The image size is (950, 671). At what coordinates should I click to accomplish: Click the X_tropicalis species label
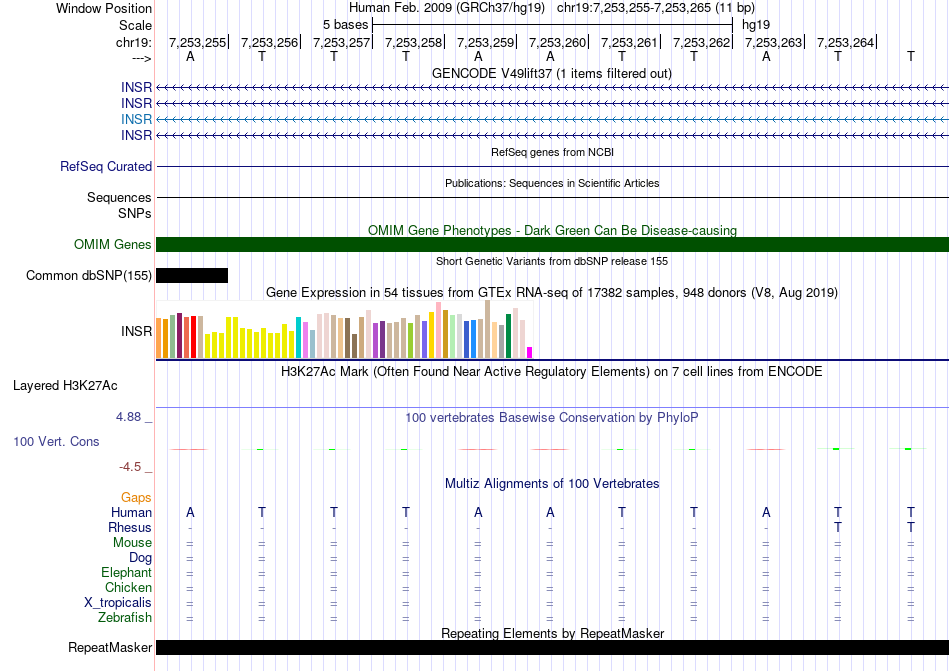(118, 603)
